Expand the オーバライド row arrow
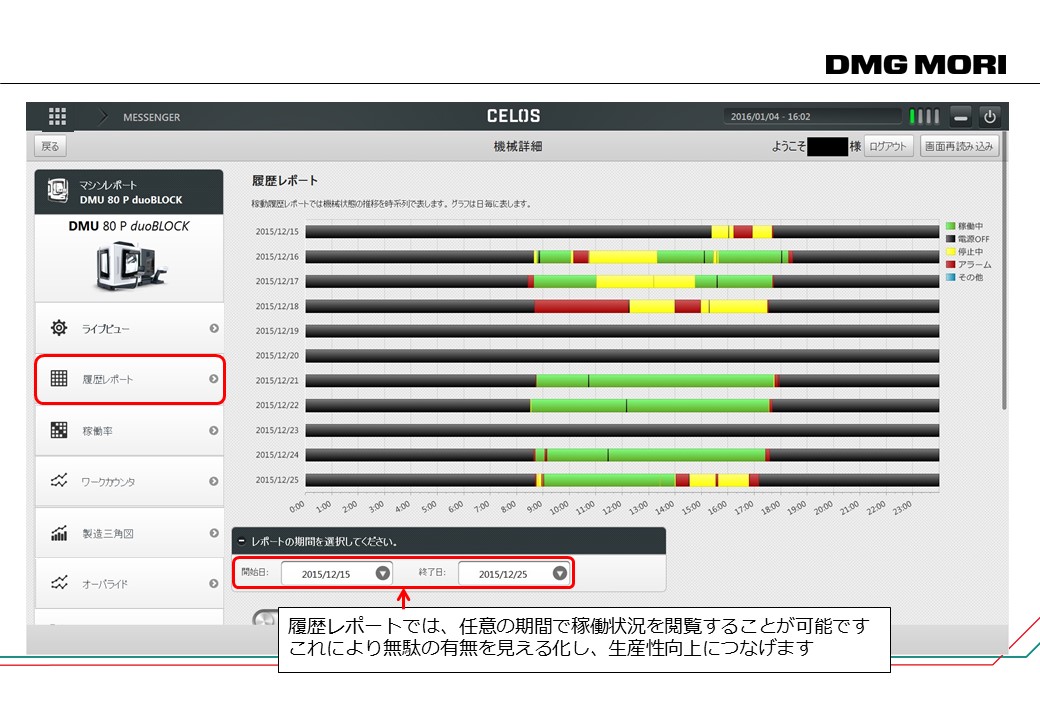This screenshot has width=1040, height=720. tap(214, 583)
